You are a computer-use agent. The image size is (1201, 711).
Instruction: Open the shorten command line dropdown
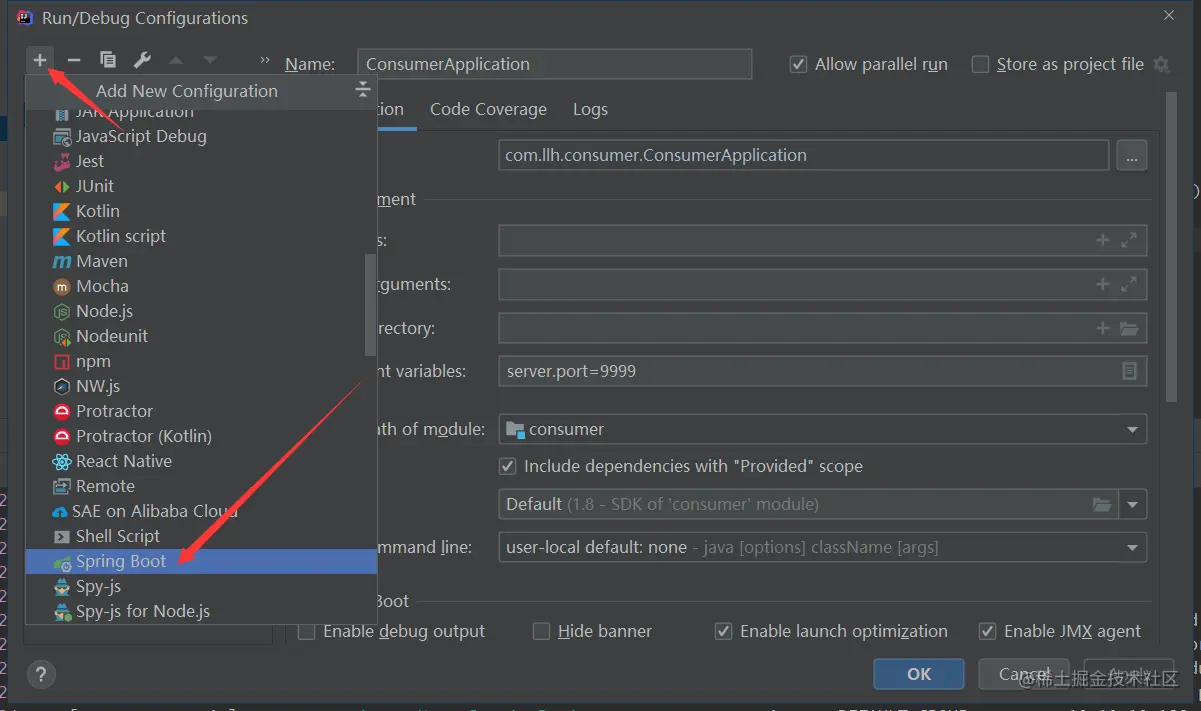(x=822, y=547)
